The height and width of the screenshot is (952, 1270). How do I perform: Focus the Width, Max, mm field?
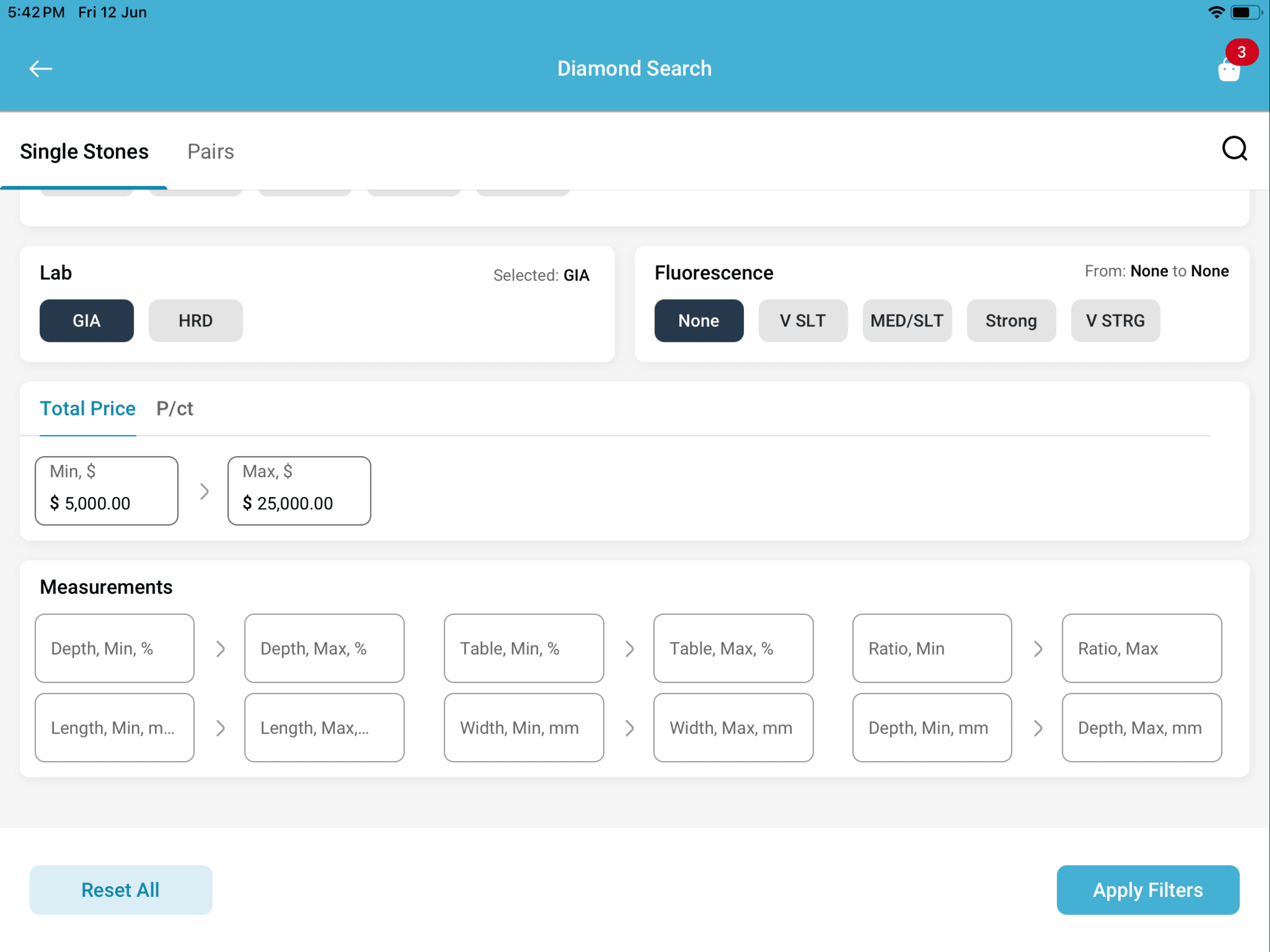tap(733, 727)
